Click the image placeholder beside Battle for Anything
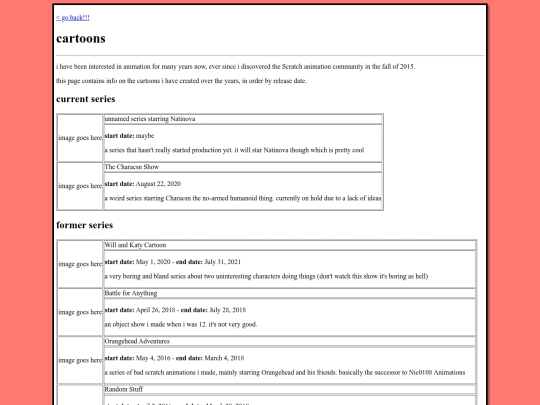This screenshot has width=540, height=405. click(80, 312)
